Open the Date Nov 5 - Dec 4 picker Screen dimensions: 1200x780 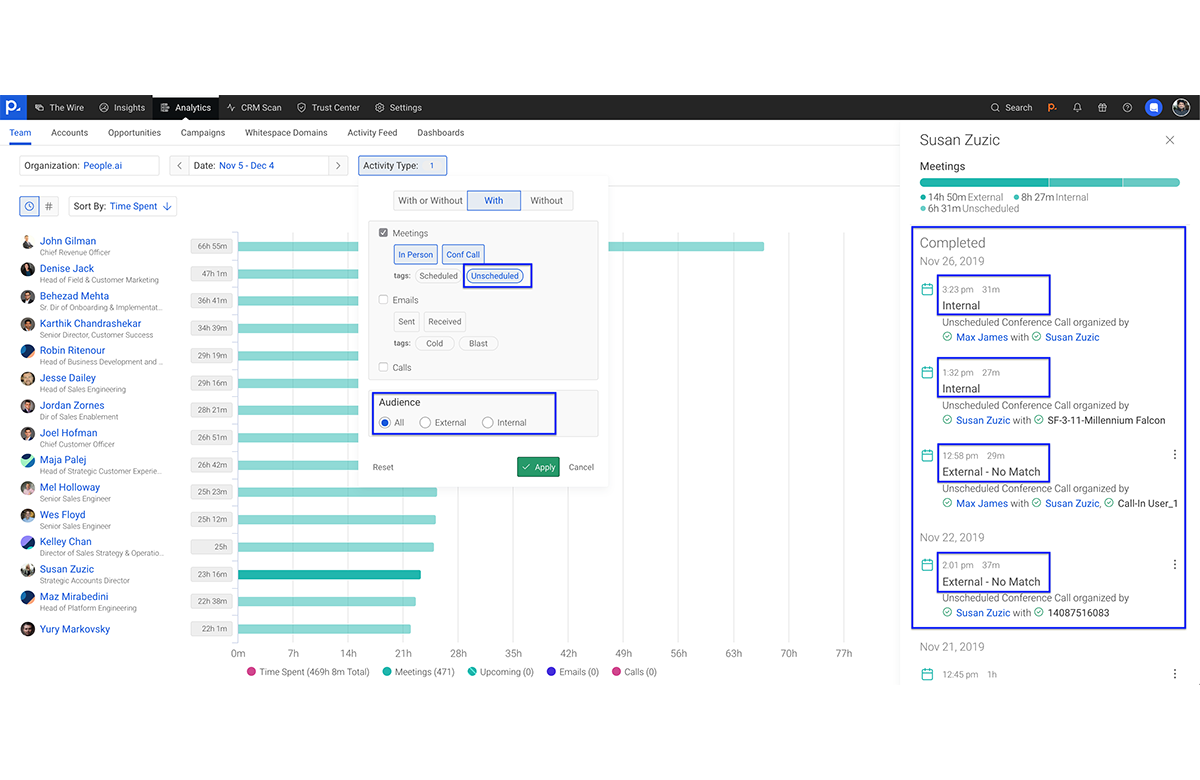coord(259,166)
